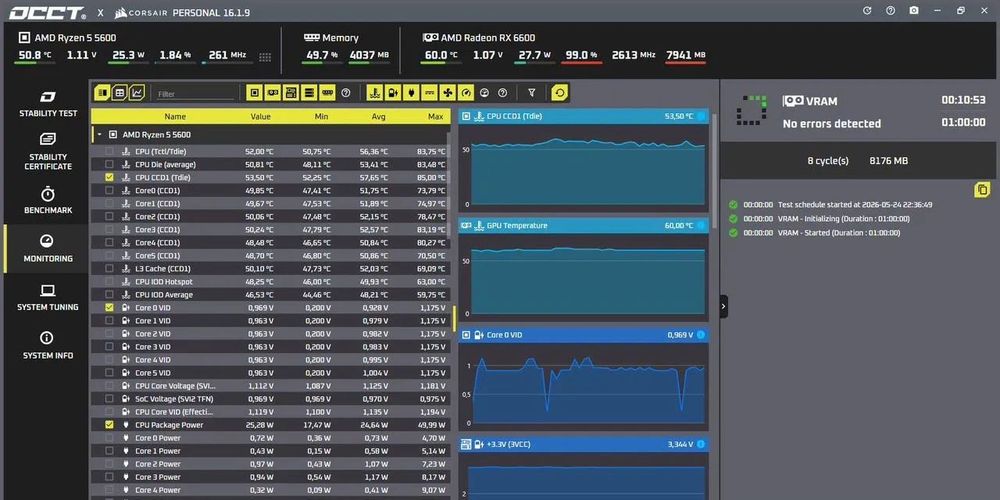Copy the test log with clipboard icon
Viewport: 1000px width, 500px height.
point(982,189)
